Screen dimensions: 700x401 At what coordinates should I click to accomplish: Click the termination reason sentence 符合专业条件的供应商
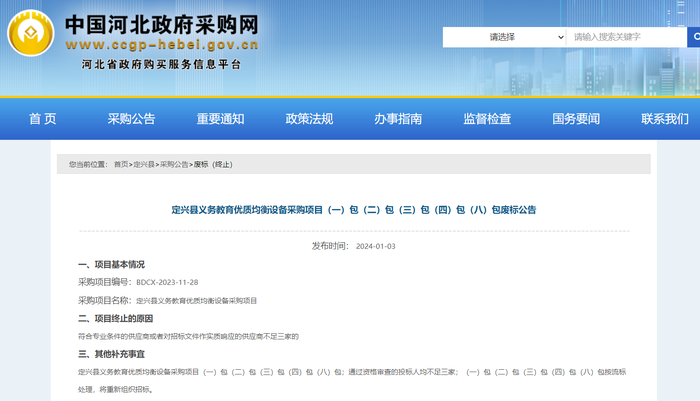pyautogui.click(x=188, y=336)
